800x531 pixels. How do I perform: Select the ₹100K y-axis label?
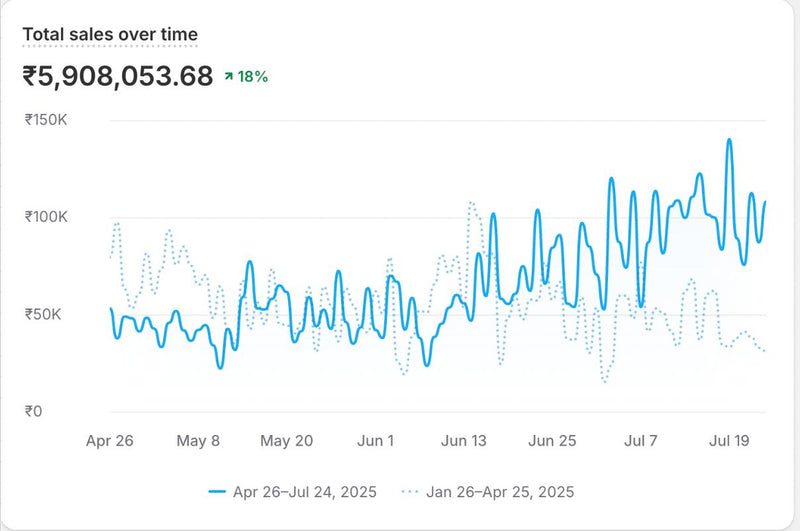(x=46, y=217)
